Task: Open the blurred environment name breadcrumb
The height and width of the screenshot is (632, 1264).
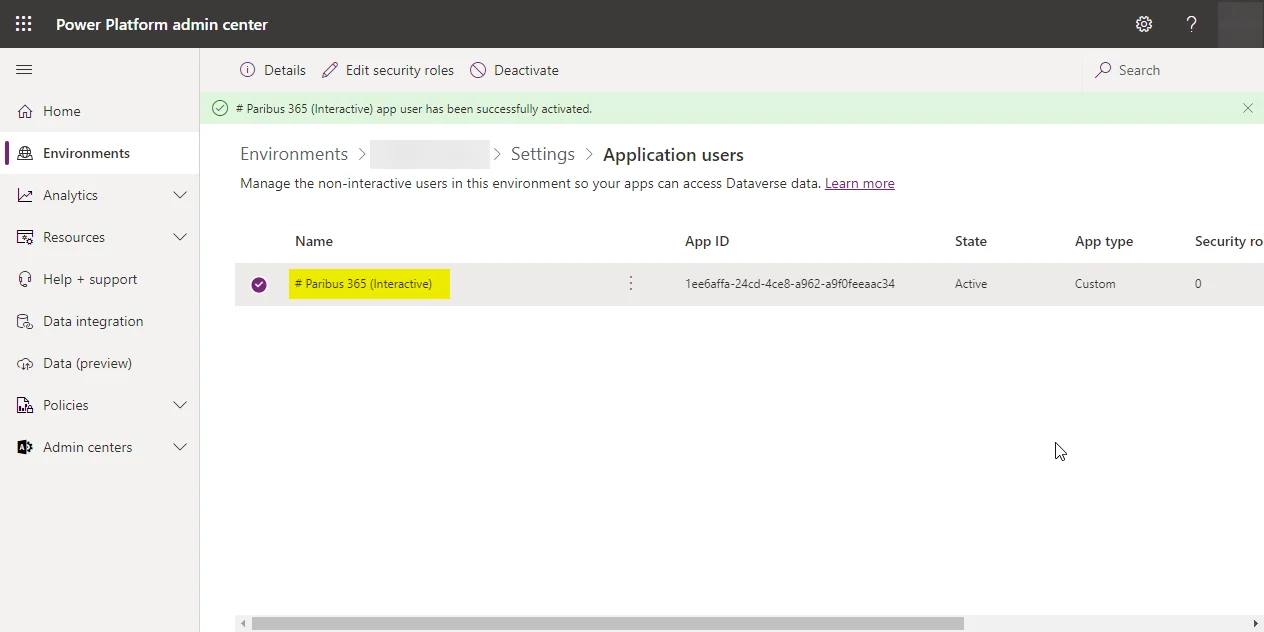Action: pos(430,154)
